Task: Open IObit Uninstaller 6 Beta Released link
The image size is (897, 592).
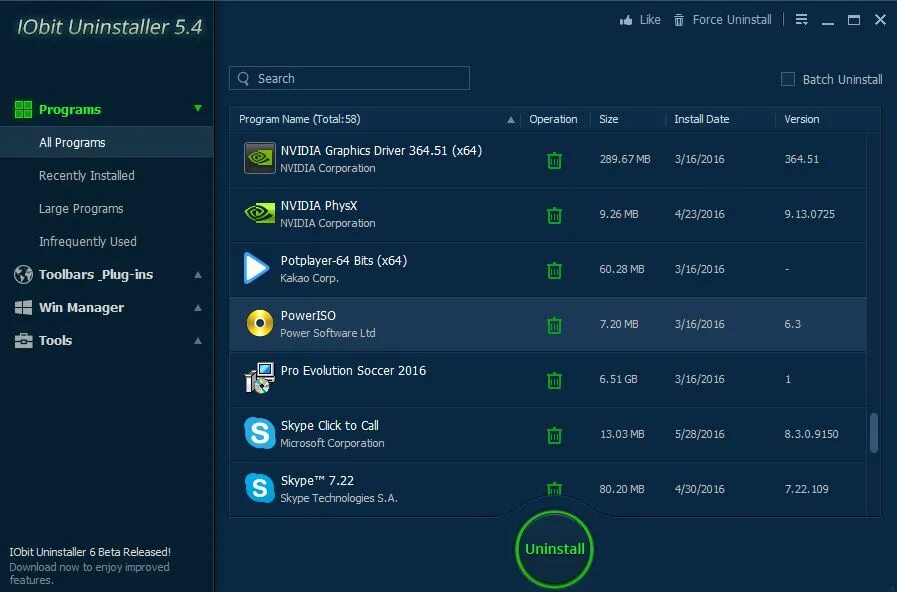Action: point(90,552)
